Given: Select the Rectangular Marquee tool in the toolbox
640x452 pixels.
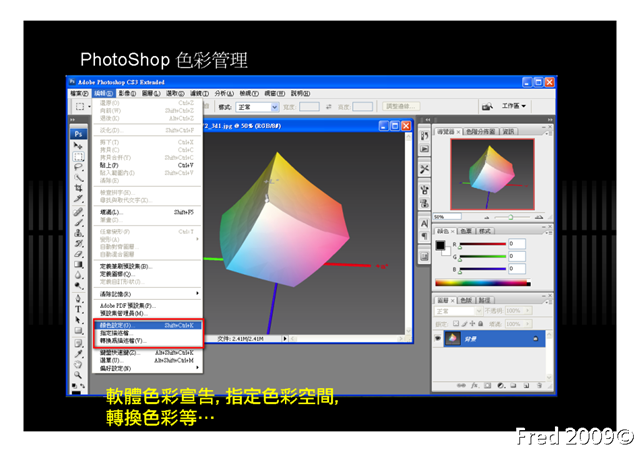Looking at the screenshot, I should click(x=78, y=156).
